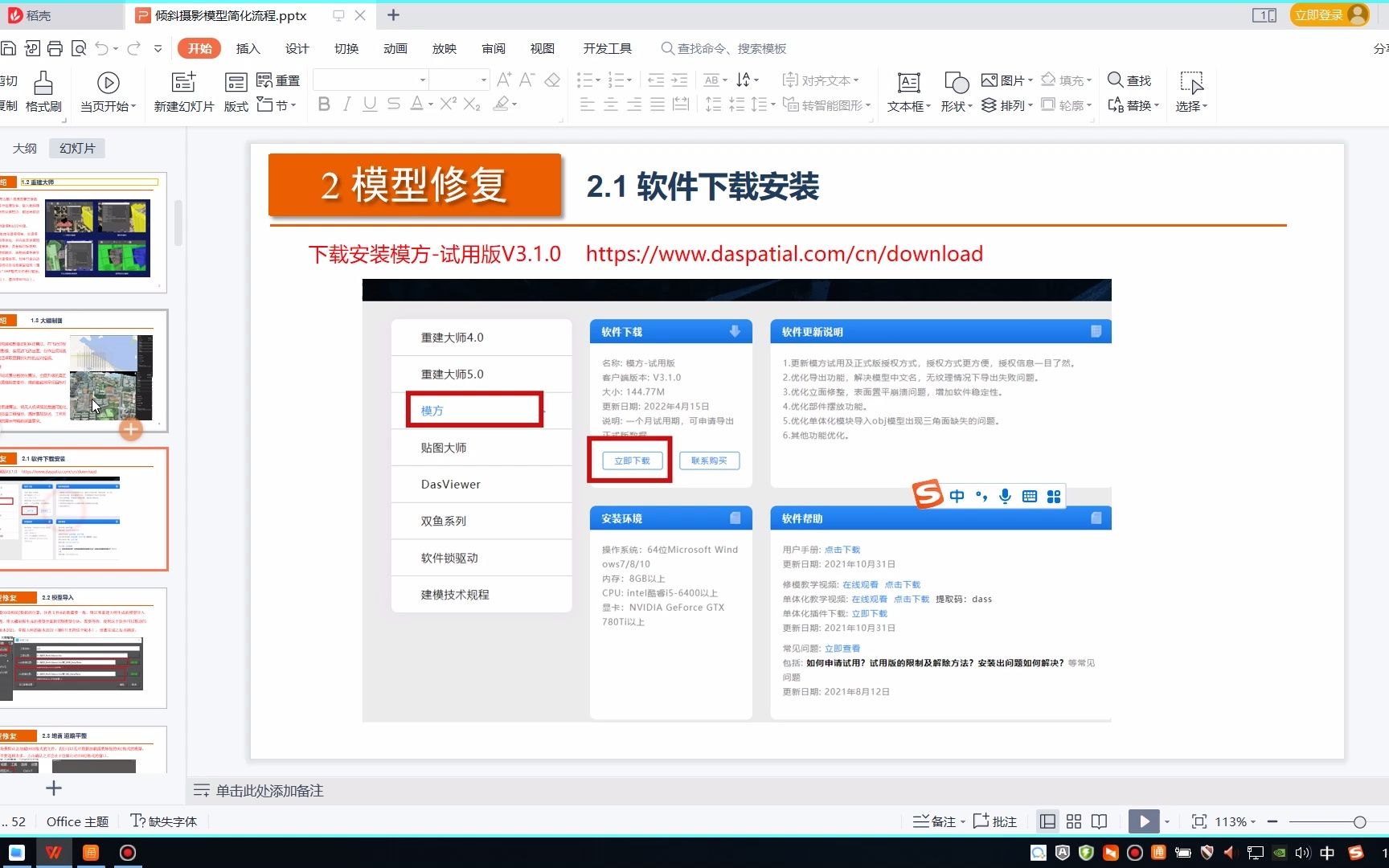Screen dimensions: 1389x868
Task: Click the 批注 comments button in status bar
Action: [995, 821]
